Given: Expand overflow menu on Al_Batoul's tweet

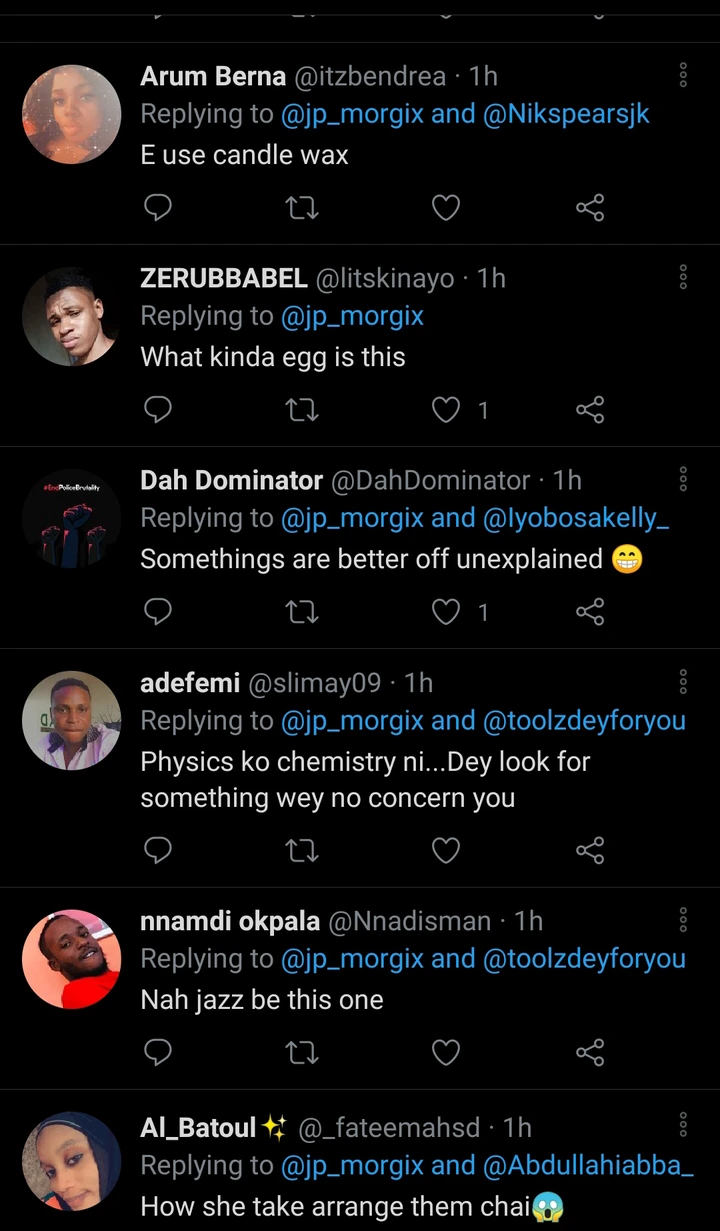Looking at the screenshot, I should coord(683,1125).
